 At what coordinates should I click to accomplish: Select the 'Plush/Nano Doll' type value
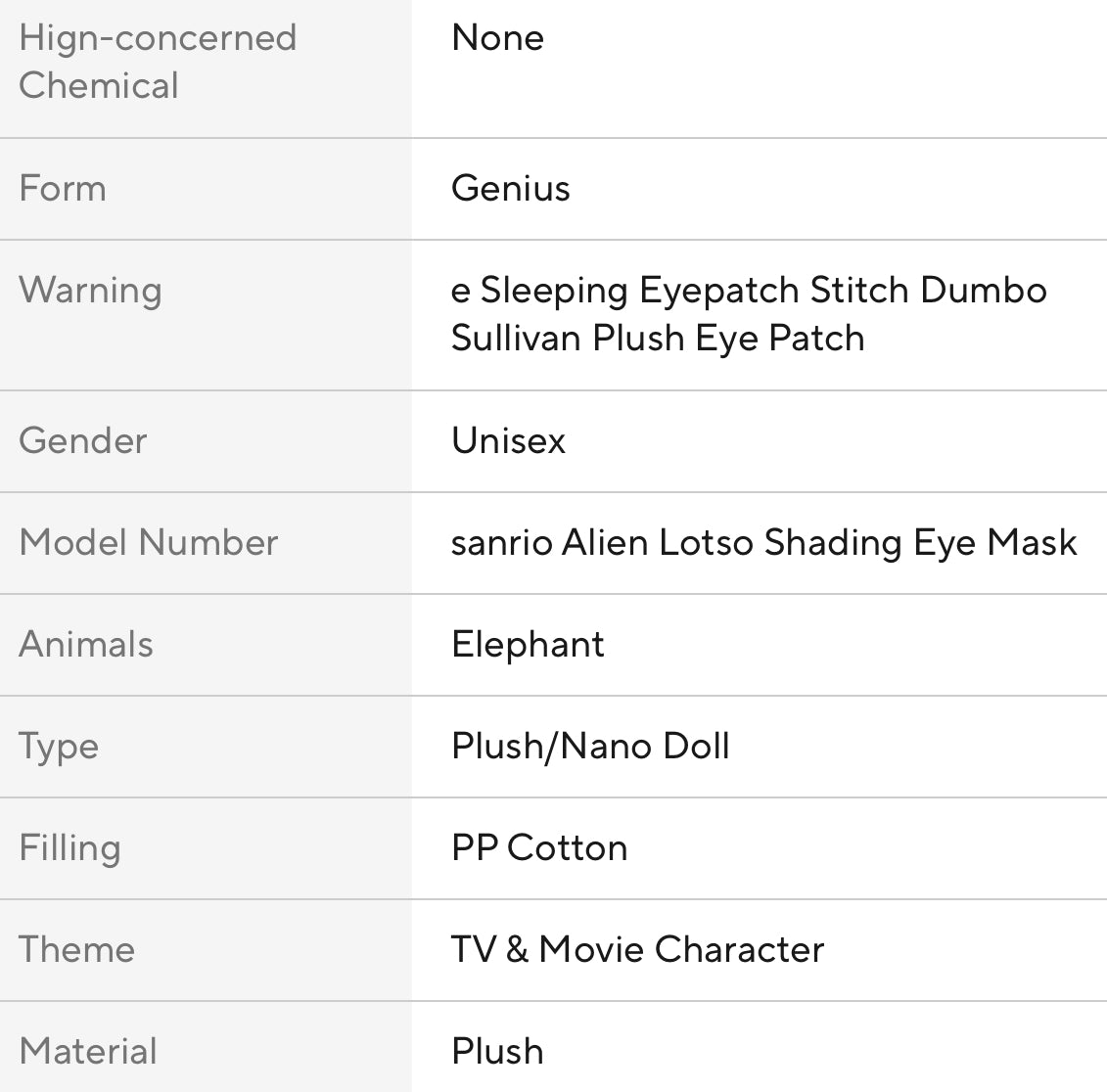[x=590, y=746]
